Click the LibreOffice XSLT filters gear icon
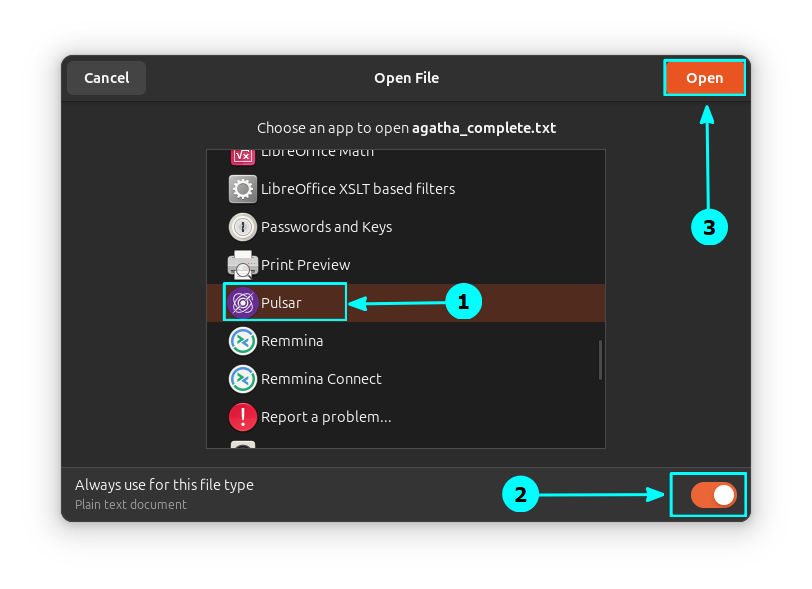The image size is (812, 589). pos(243,189)
